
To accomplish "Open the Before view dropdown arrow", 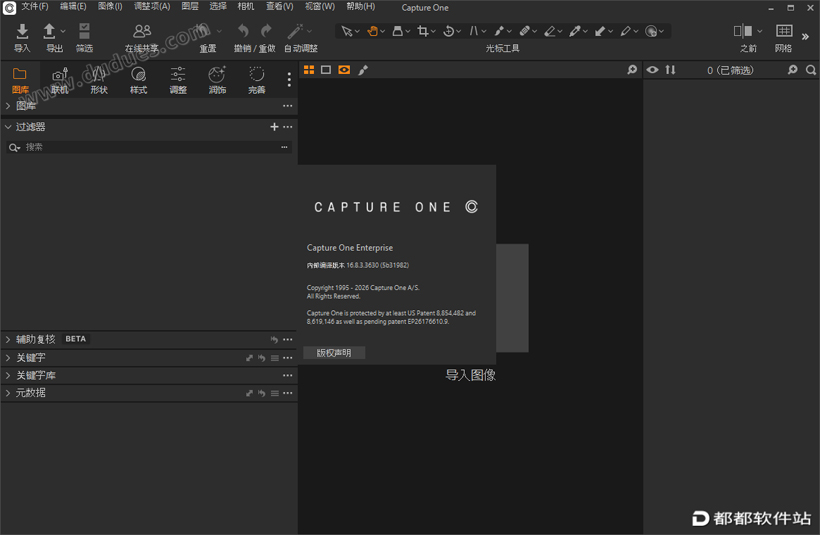I will pyautogui.click(x=759, y=31).
